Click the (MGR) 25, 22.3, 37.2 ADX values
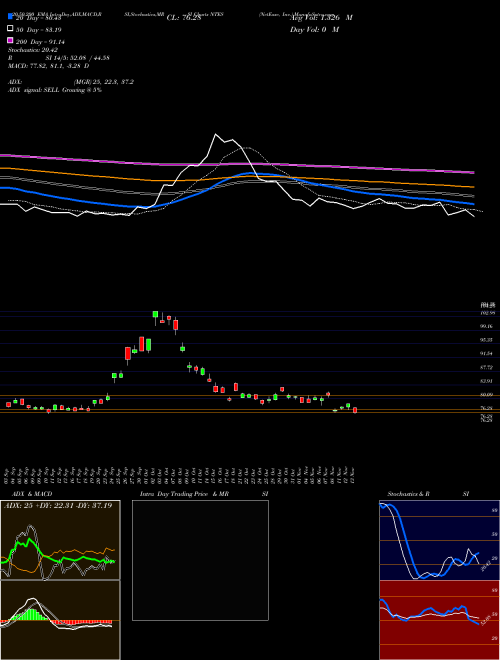Viewport: 500px width, 660px height. point(104,82)
